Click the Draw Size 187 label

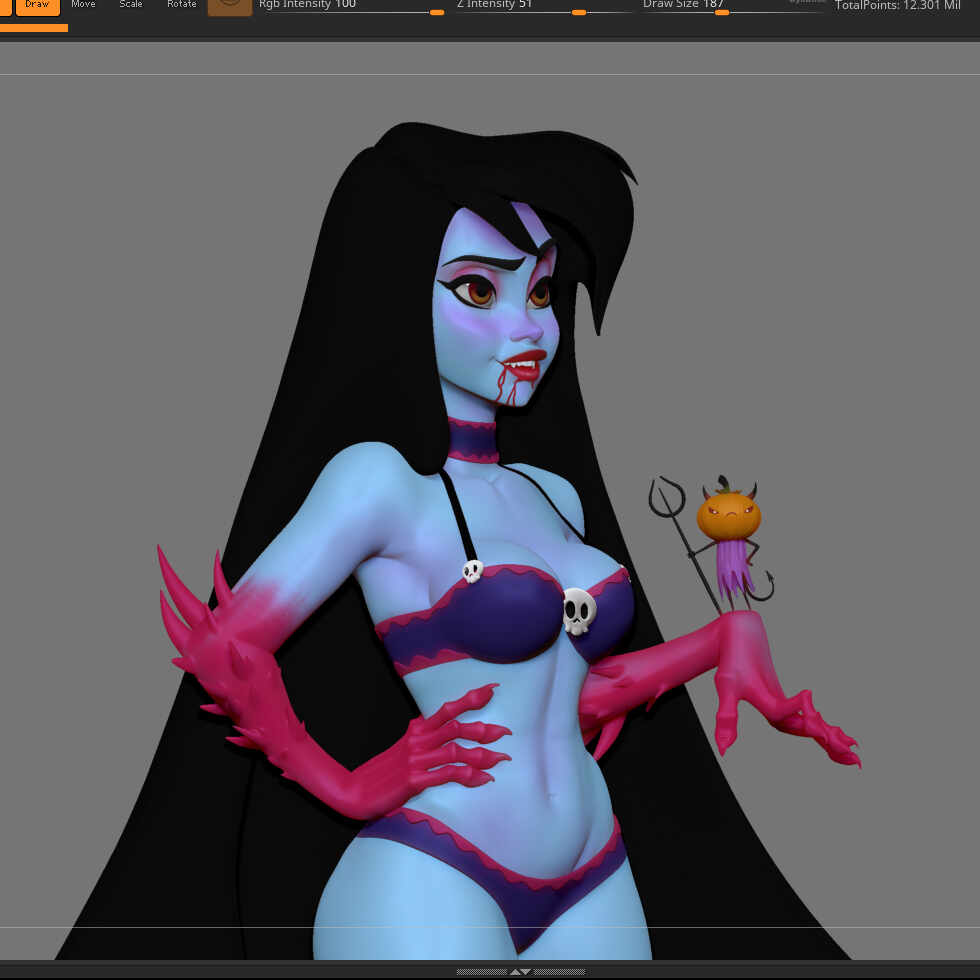683,4
